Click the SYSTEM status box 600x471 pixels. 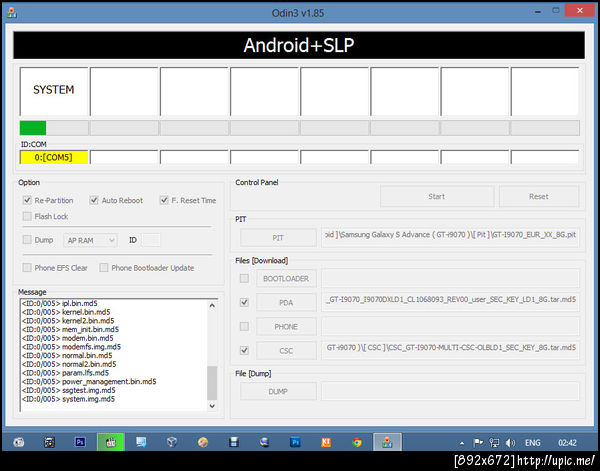tap(54, 91)
